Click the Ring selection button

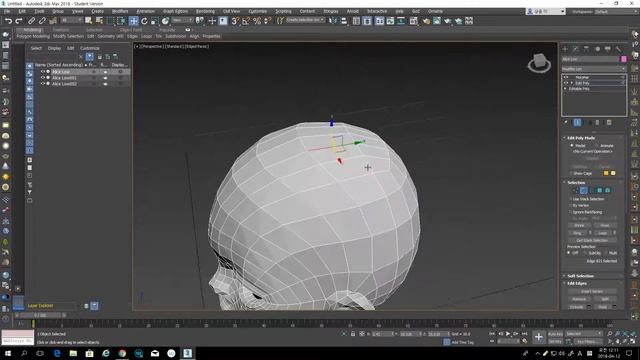(x=577, y=233)
